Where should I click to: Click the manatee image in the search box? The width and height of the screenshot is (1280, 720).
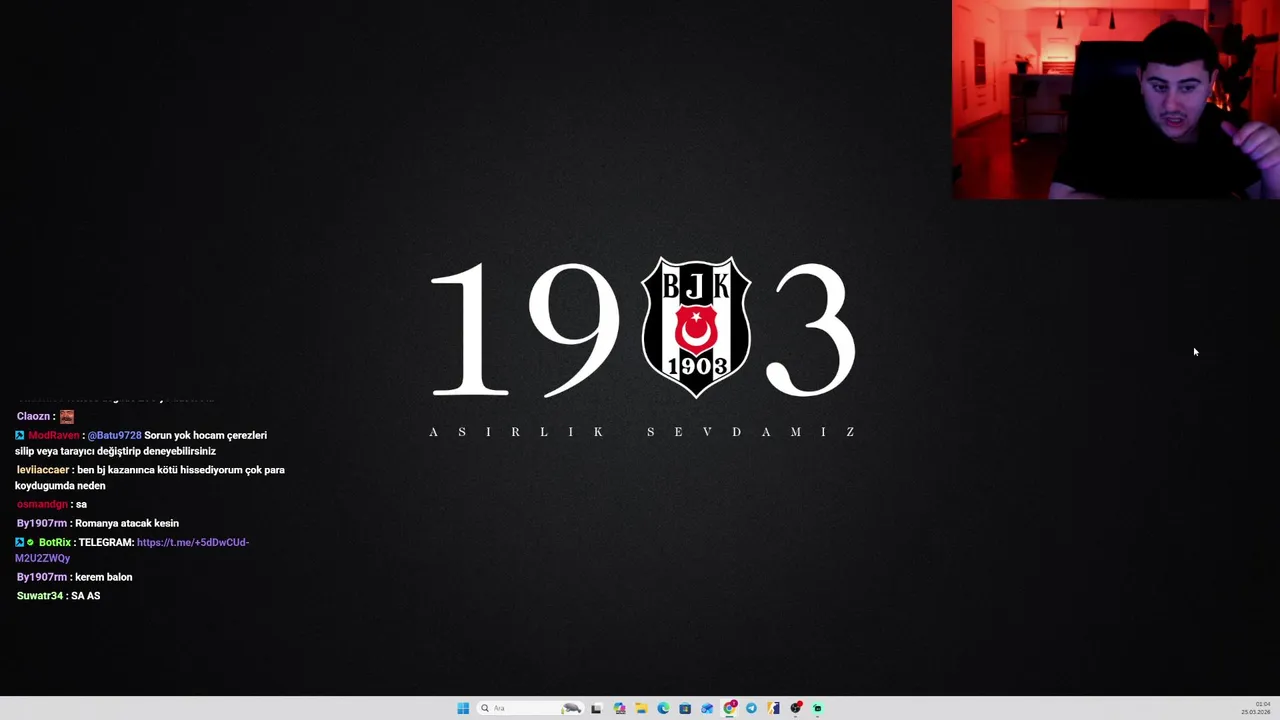[570, 708]
